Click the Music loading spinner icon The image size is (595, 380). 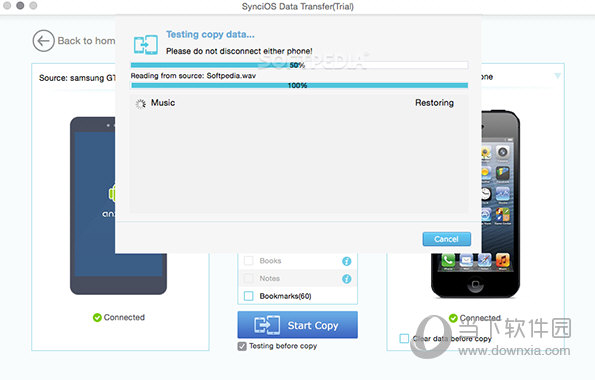pyautogui.click(x=141, y=104)
